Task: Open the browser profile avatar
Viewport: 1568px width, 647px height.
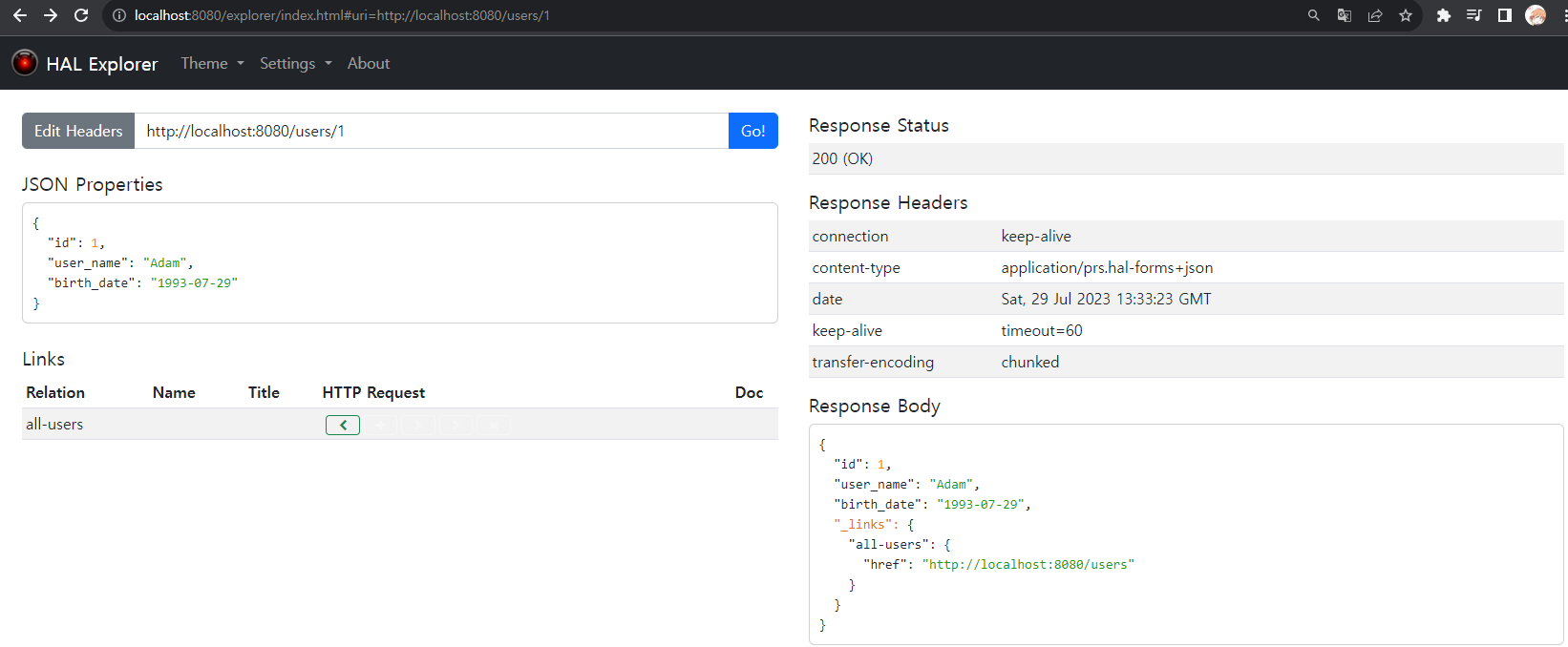Action: tap(1536, 15)
